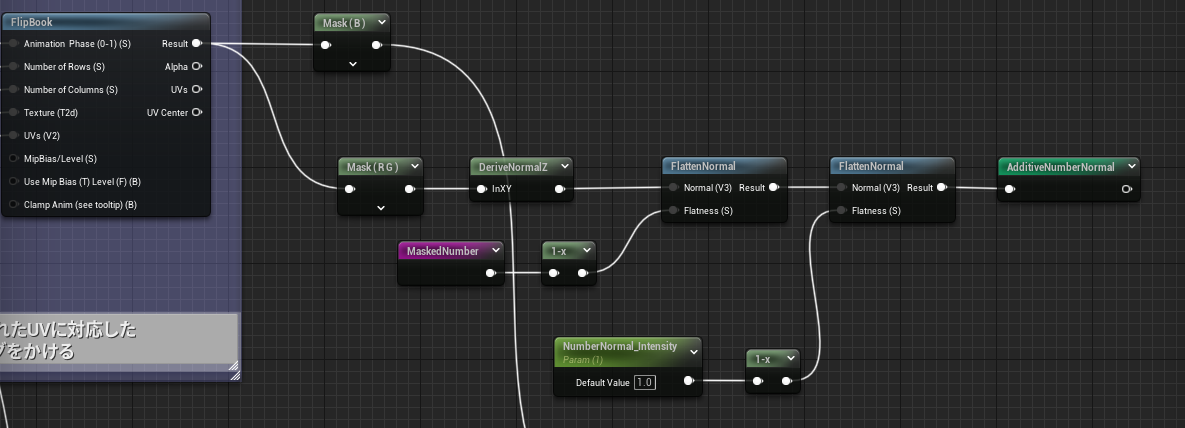Collapse the Mask (B) node header chevron
The height and width of the screenshot is (428, 1185).
(382, 23)
